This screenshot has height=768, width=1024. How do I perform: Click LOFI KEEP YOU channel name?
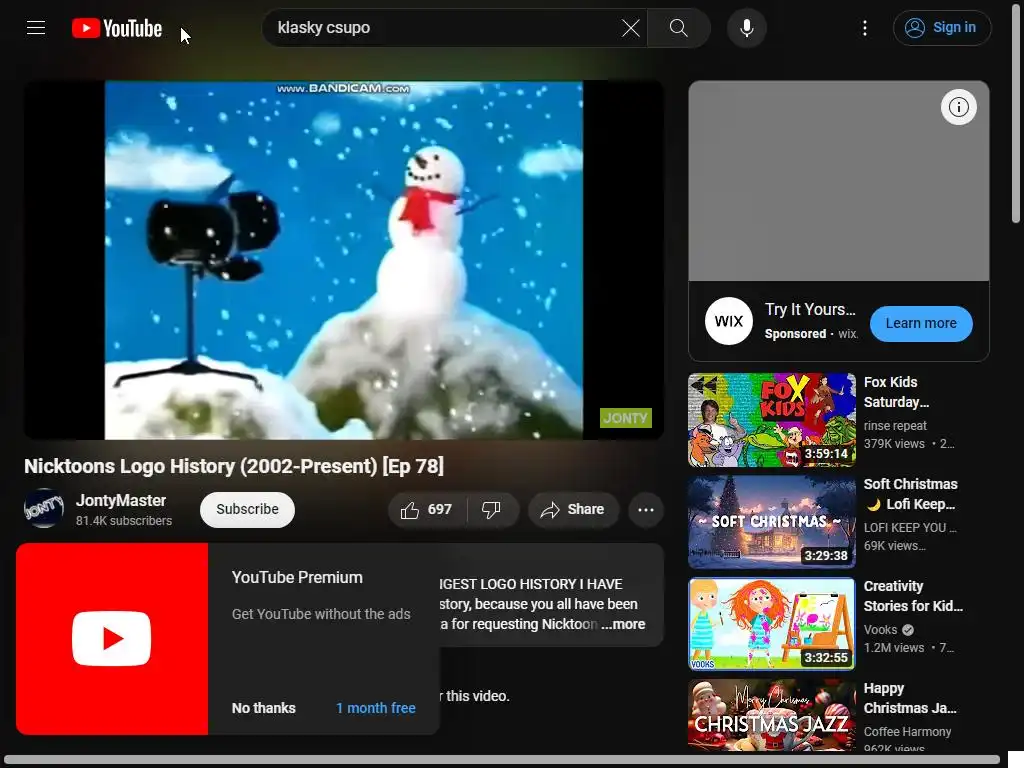[910, 528]
